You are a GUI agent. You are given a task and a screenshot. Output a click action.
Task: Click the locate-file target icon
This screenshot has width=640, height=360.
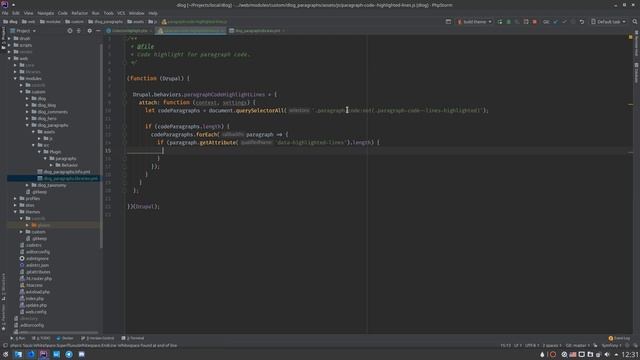click(x=69, y=31)
